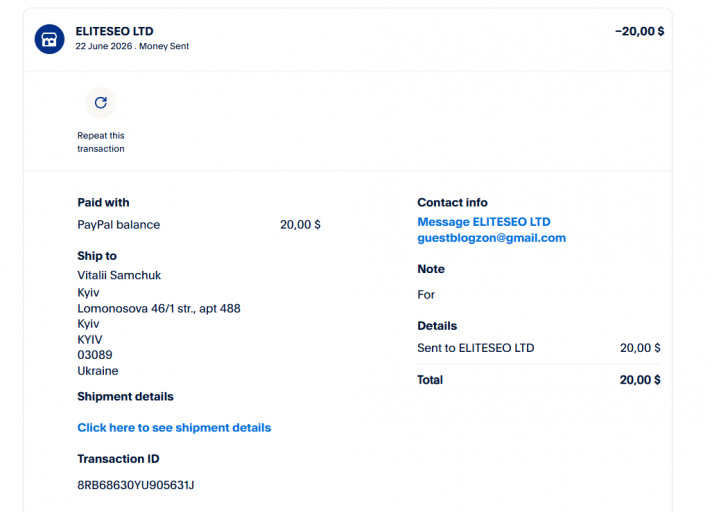Click the ELITESEO LTD header title
728x512 pixels.
[114, 31]
